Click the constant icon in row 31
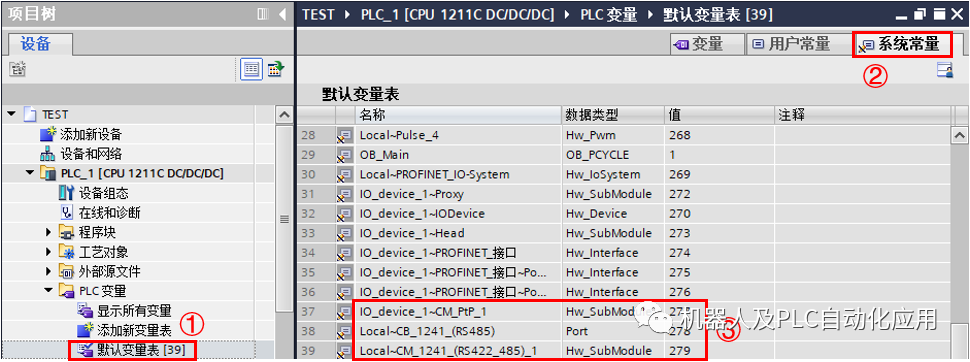This screenshot has width=970, height=362. [345, 194]
